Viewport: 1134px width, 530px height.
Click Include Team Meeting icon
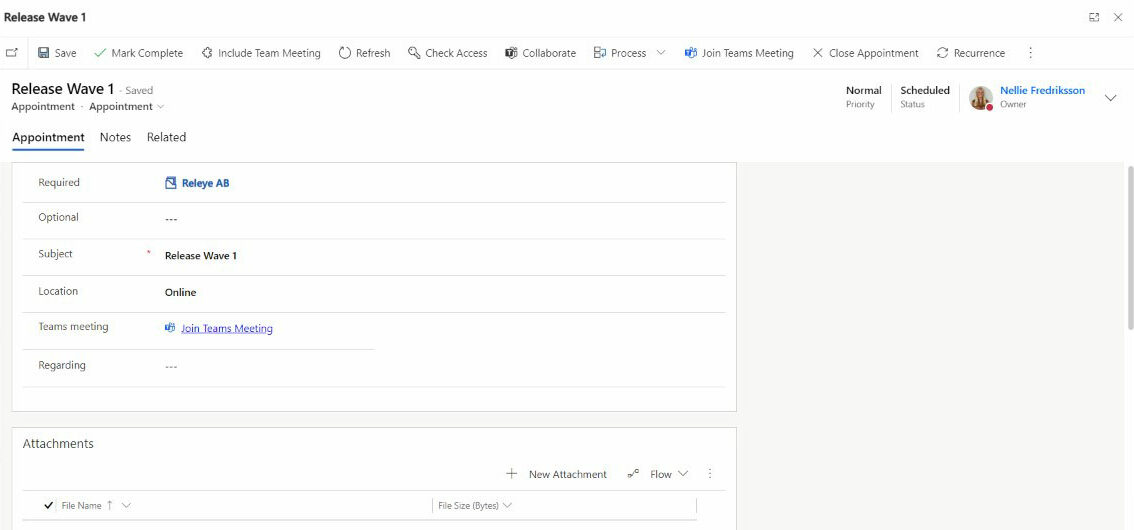207,53
